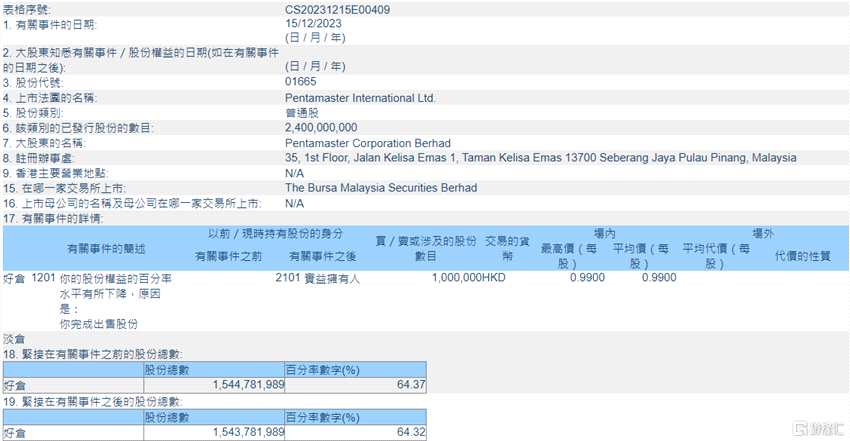Click the 股份代號 field label

click(32, 82)
